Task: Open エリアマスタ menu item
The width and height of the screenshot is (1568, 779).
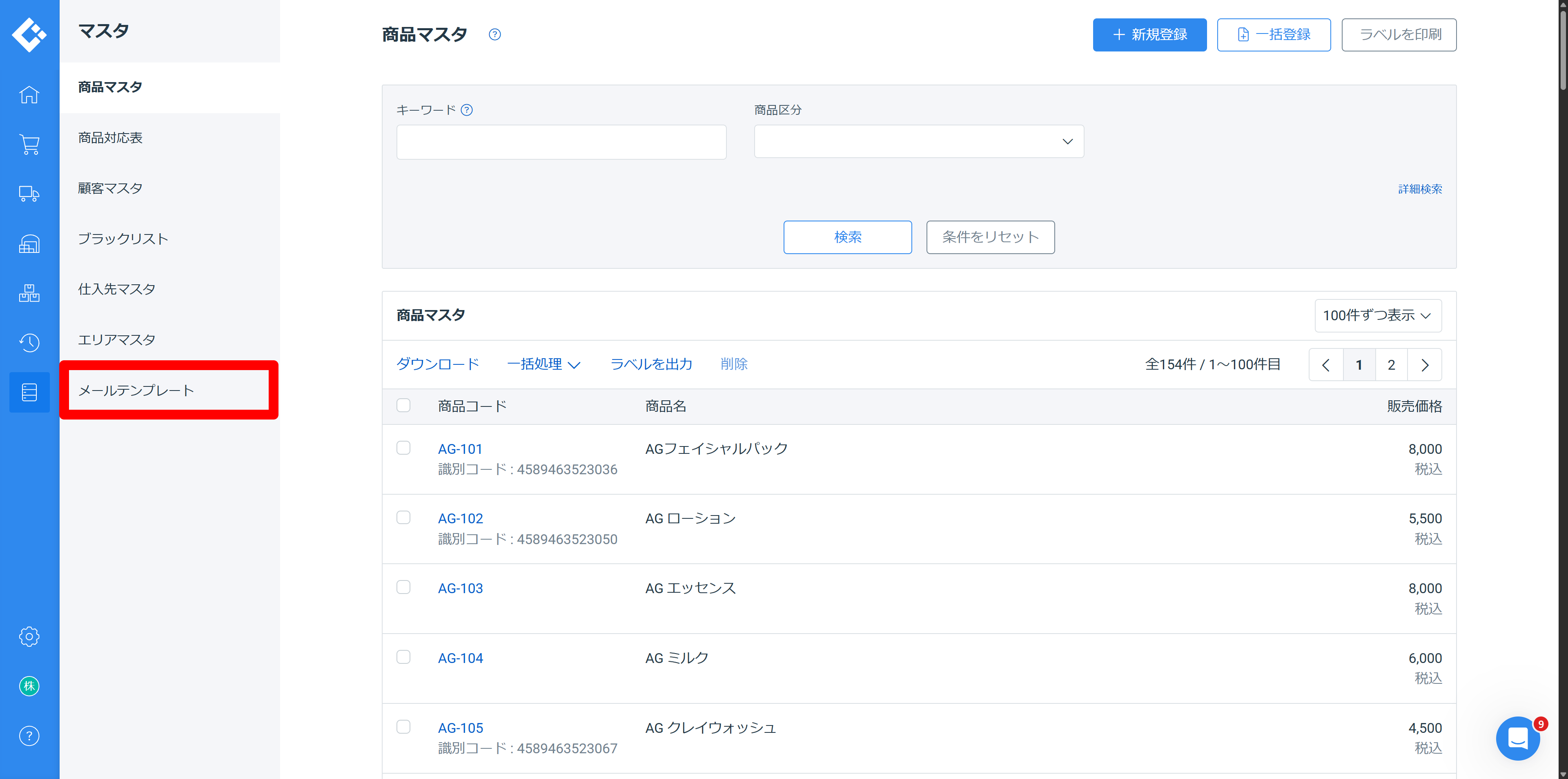Action: pos(170,340)
